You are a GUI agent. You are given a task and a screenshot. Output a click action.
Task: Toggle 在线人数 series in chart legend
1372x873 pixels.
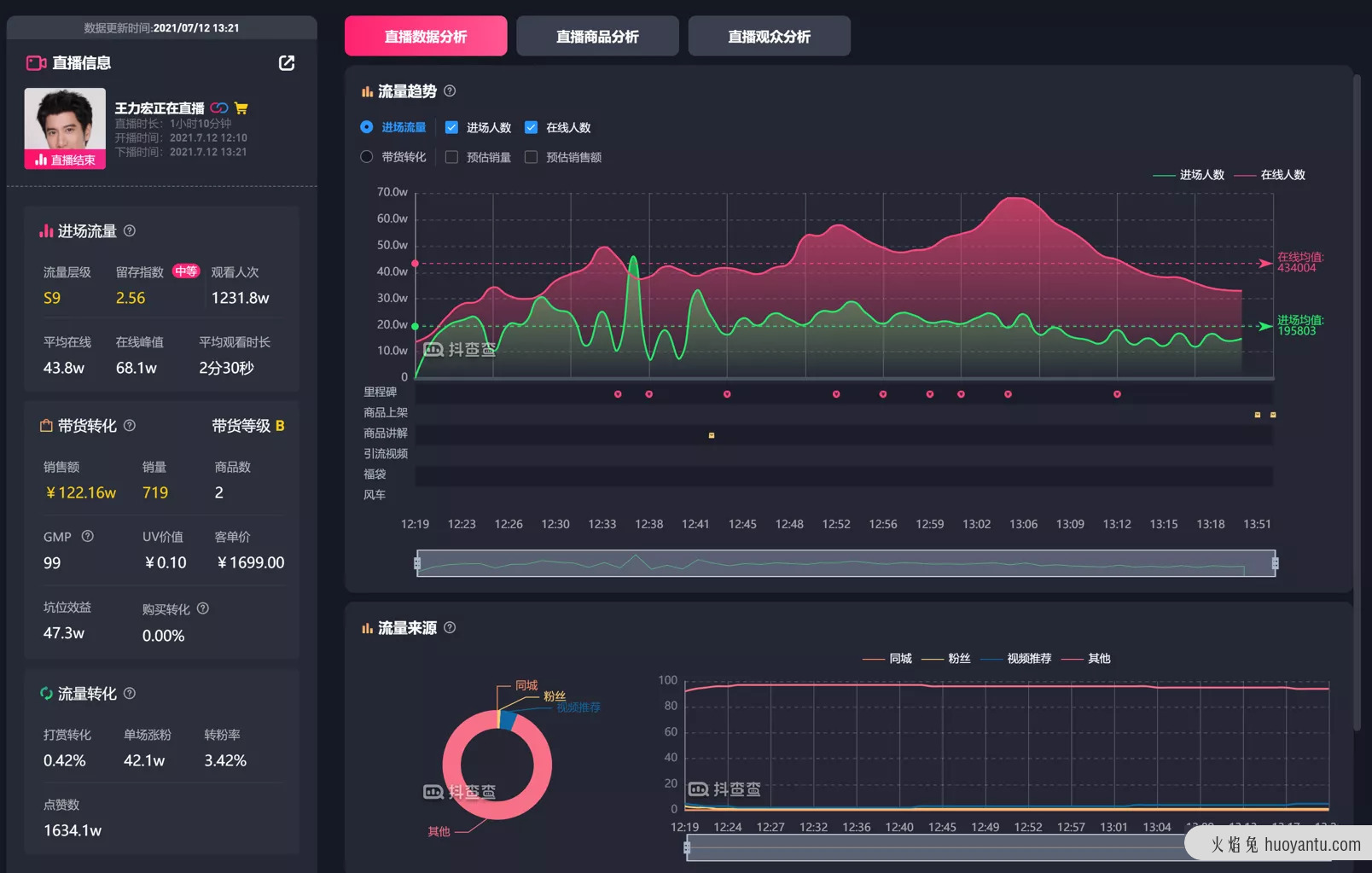click(x=1270, y=175)
